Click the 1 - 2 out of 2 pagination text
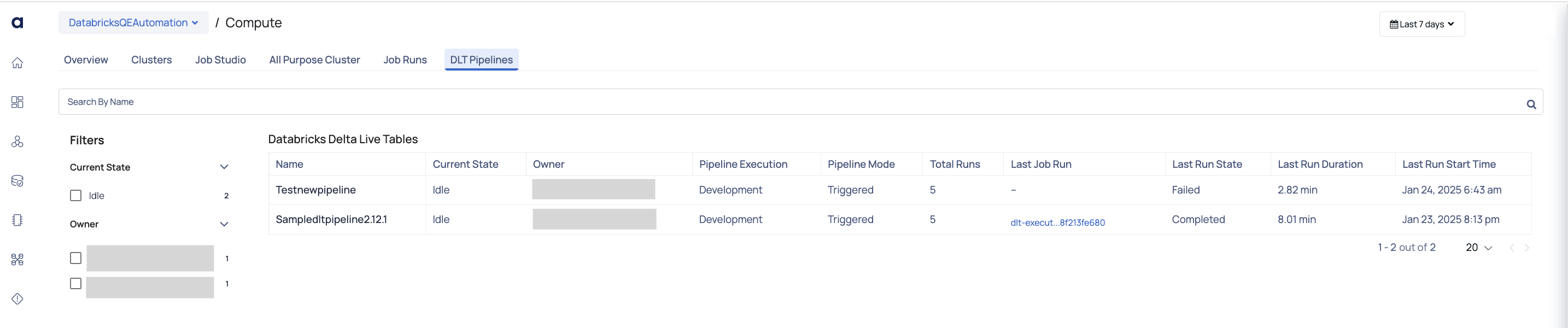Image resolution: width=1568 pixels, height=328 pixels. coord(1407,248)
